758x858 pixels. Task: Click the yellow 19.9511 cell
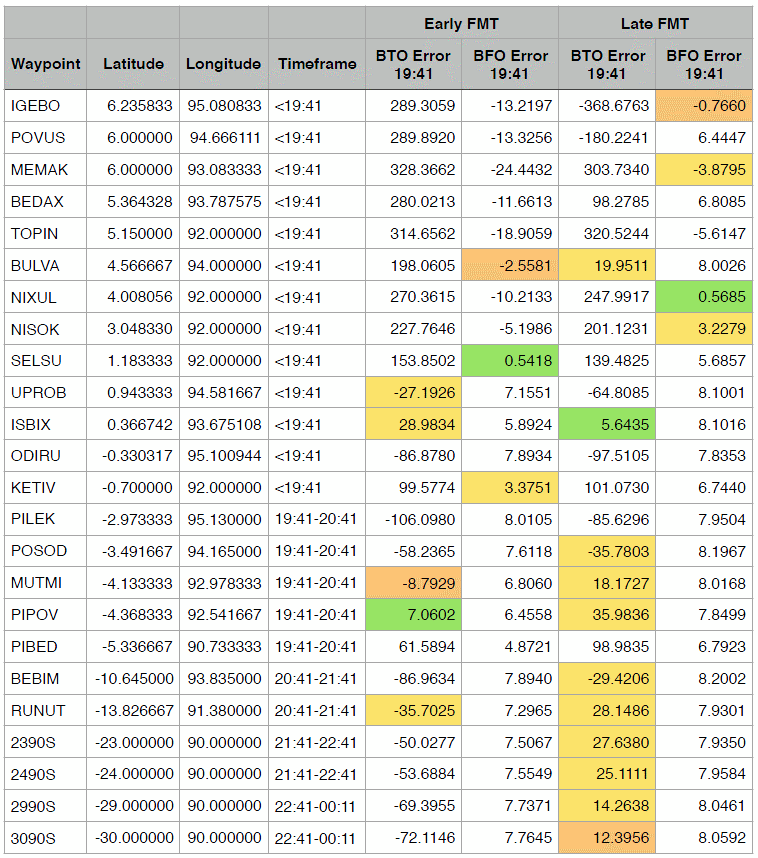[x=607, y=265]
